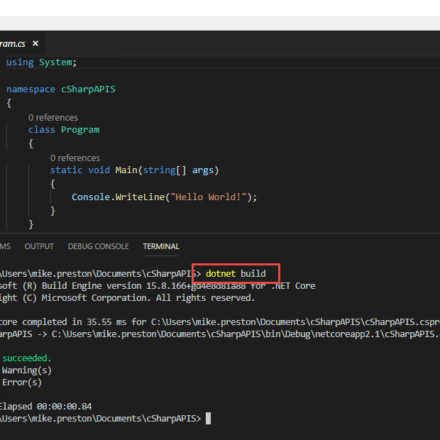This screenshot has width=440, height=440.
Task: Click 'using System;' line in editor
Action: pos(41,62)
